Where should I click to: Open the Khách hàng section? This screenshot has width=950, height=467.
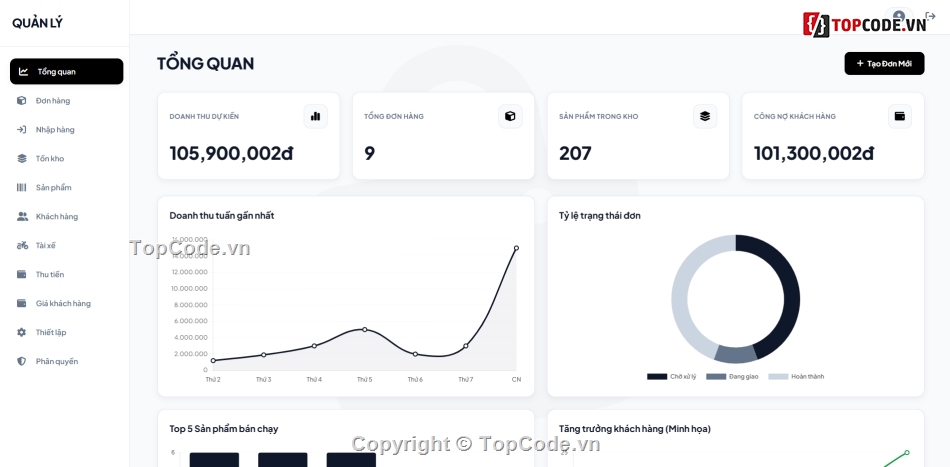(67, 216)
